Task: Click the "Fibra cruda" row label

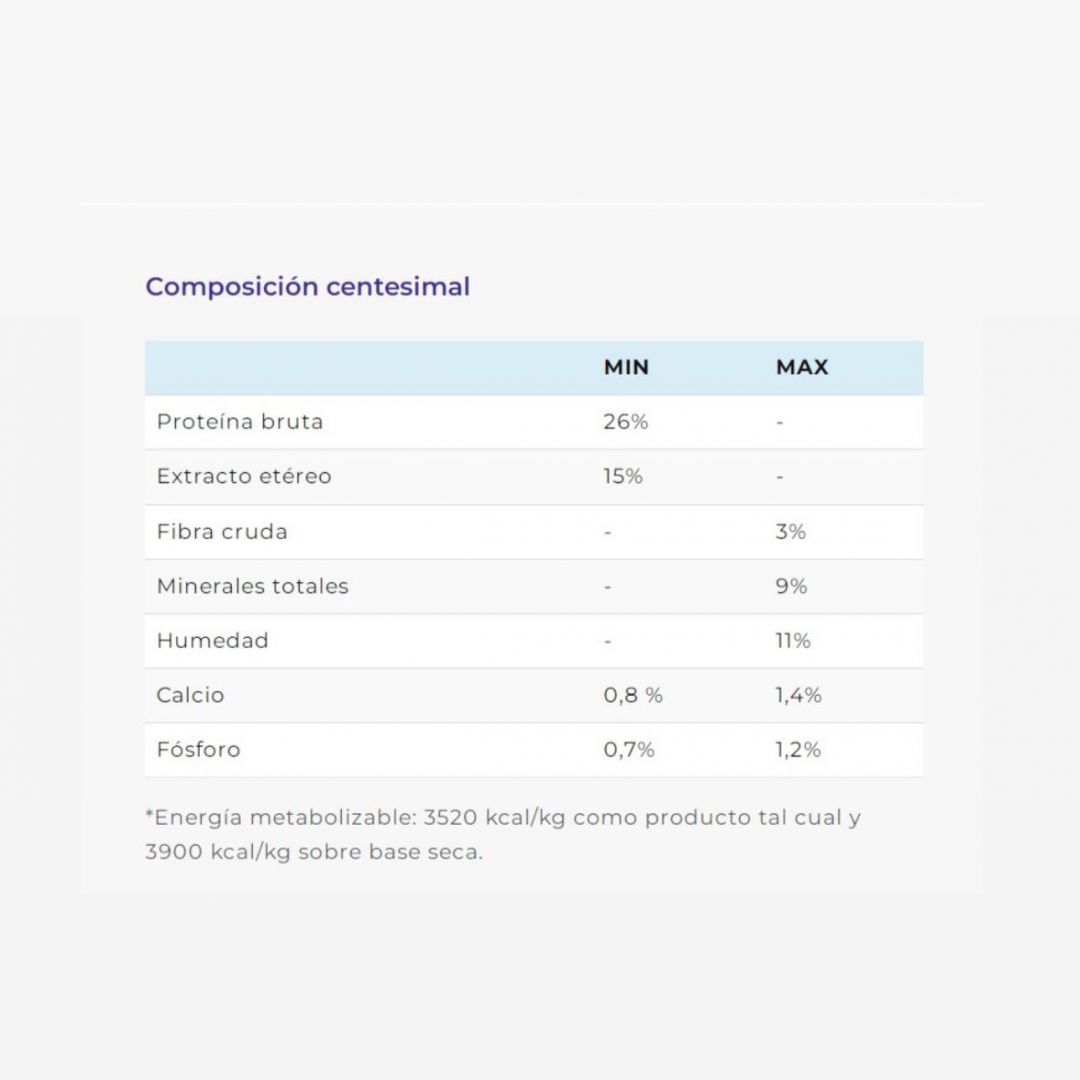Action: coord(222,532)
